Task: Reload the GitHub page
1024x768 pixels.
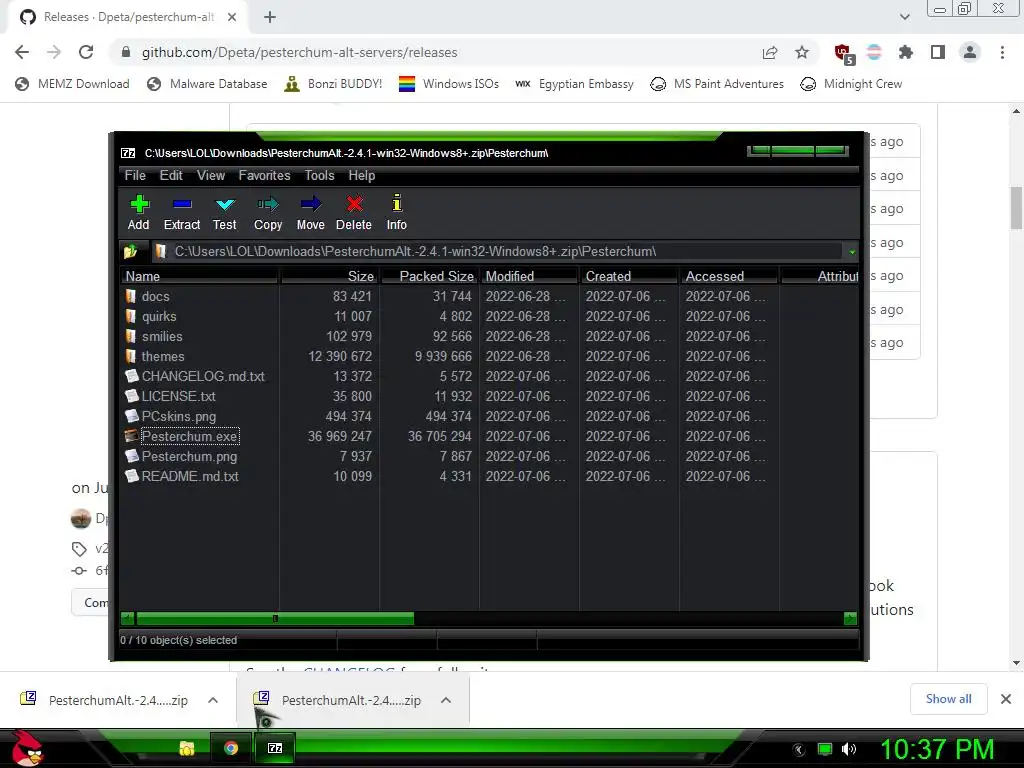Action: pos(86,52)
